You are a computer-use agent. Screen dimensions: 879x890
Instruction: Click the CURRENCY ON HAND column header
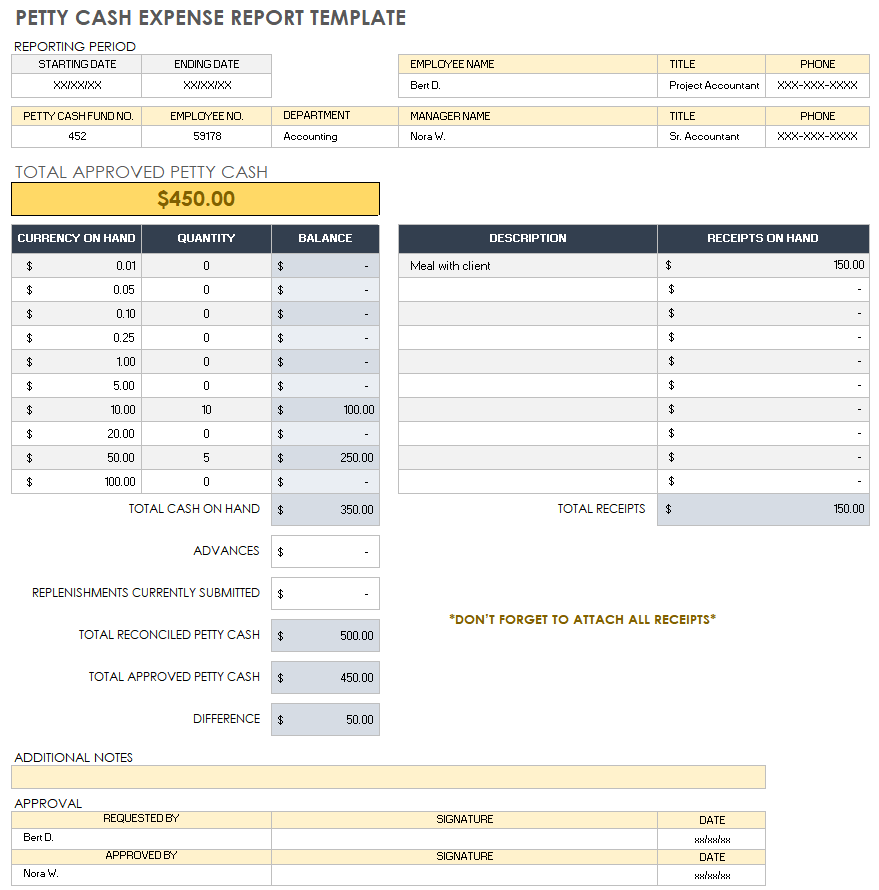point(77,238)
